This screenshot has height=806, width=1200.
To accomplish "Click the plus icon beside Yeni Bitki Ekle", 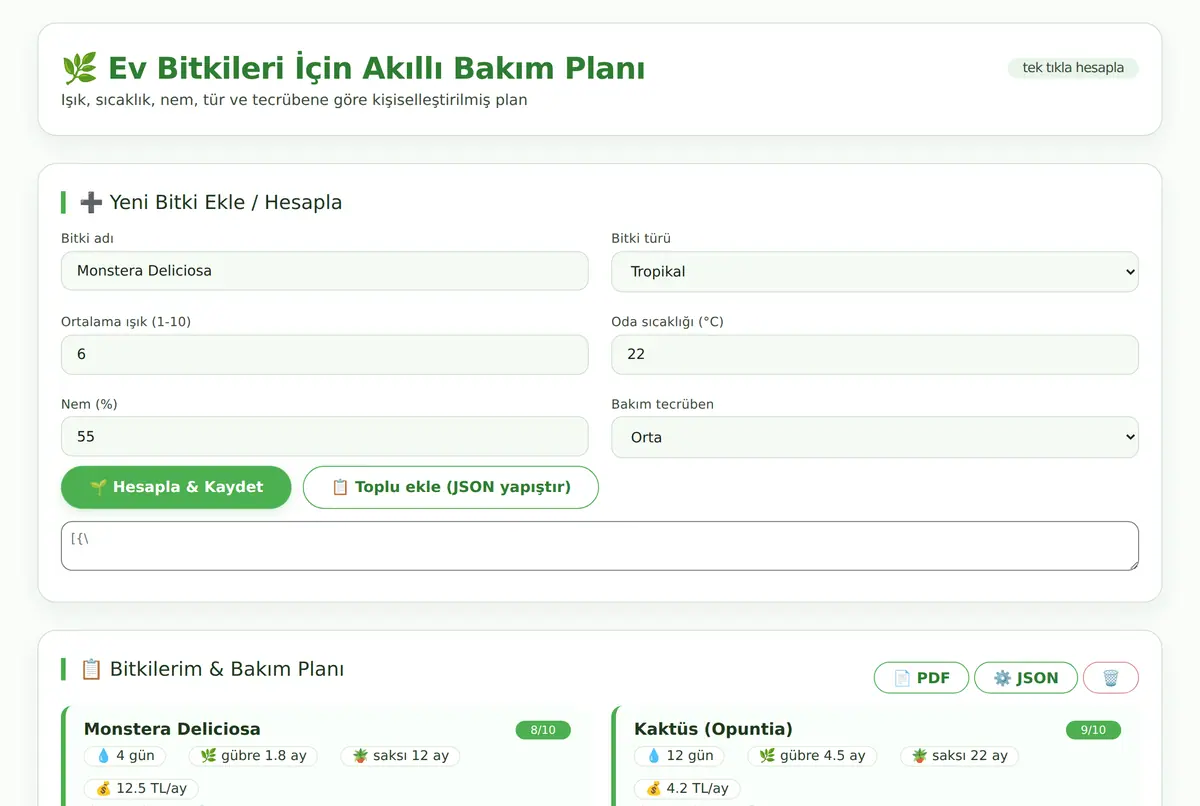I will (91, 202).
